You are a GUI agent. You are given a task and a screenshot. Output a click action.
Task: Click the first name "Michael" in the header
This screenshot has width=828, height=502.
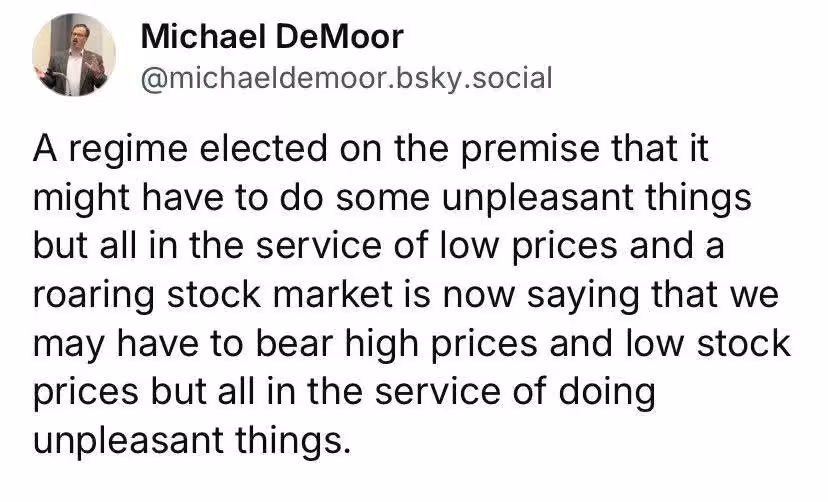point(200,38)
